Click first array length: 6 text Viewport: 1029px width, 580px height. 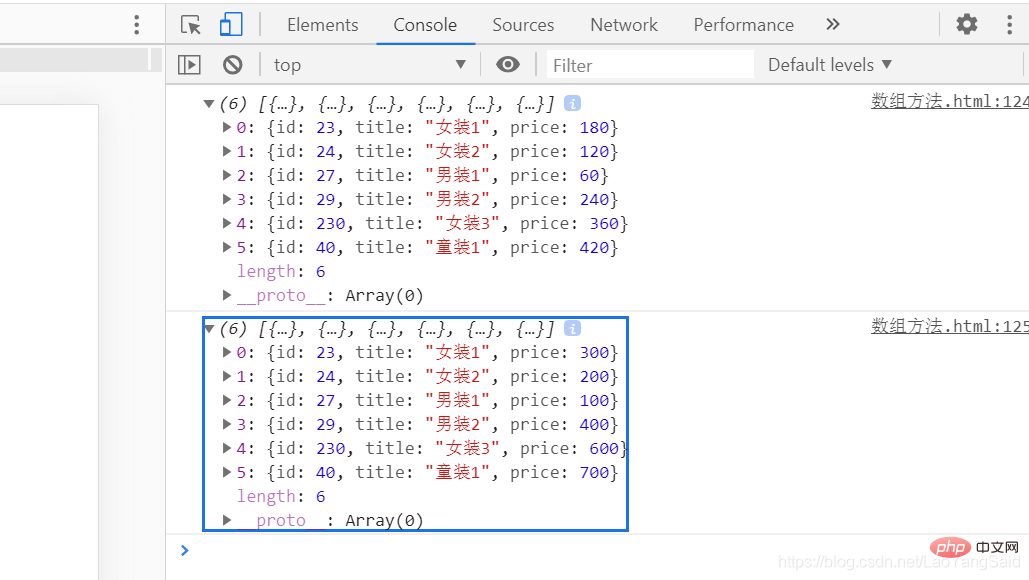[281, 272]
